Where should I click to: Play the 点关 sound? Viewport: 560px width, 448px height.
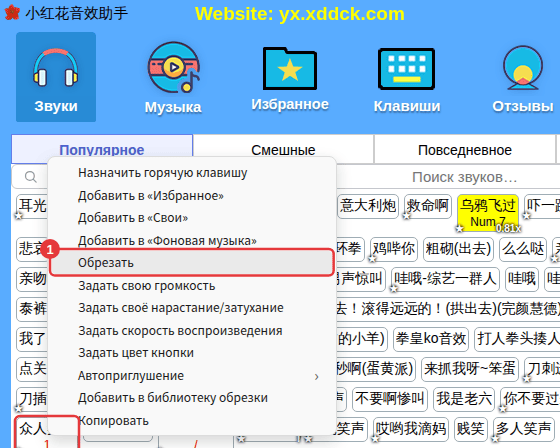click(32, 369)
